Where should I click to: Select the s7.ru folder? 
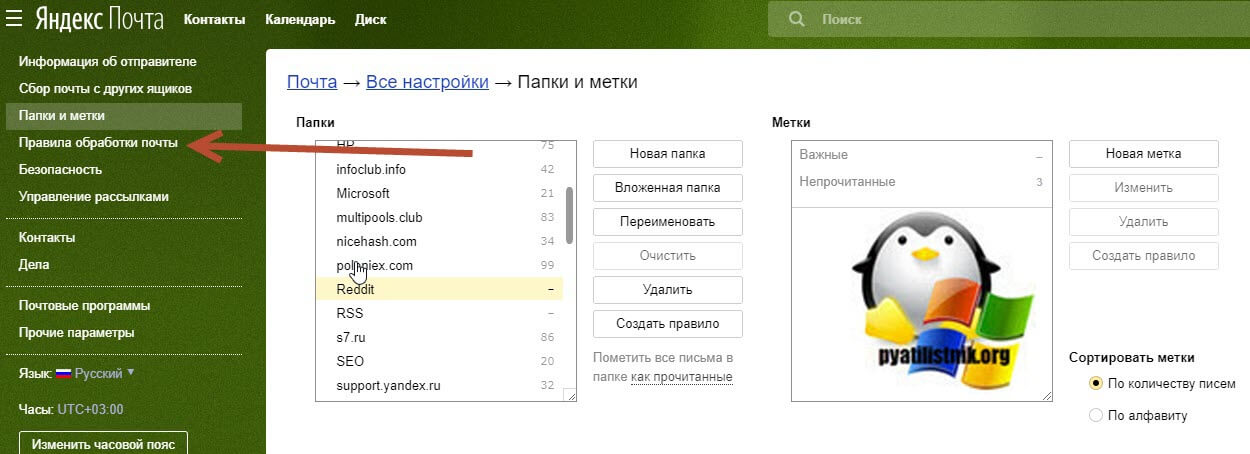pyautogui.click(x=439, y=338)
